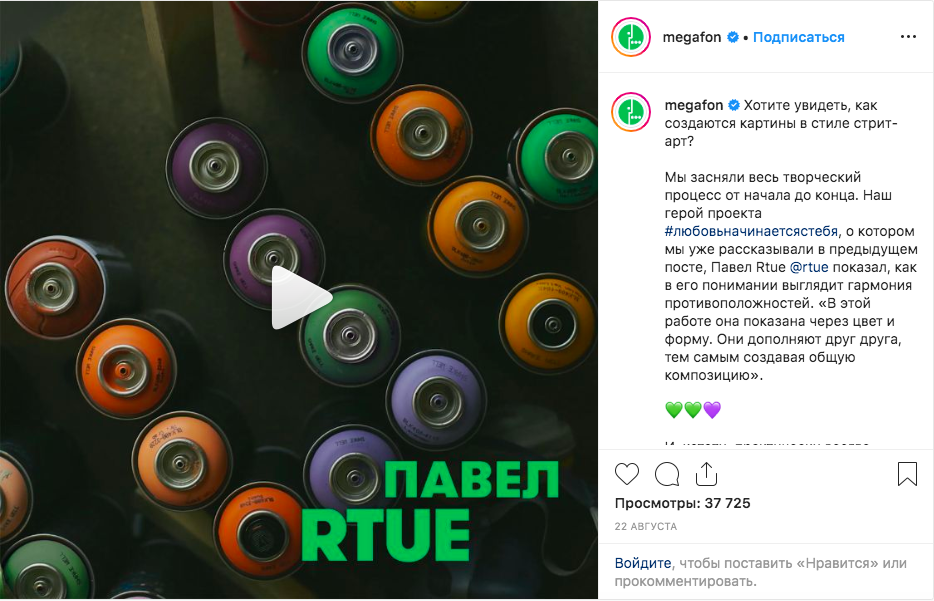Viewport: 934px width, 601px height.
Task: Open the megafon username in caption
Action: (693, 105)
